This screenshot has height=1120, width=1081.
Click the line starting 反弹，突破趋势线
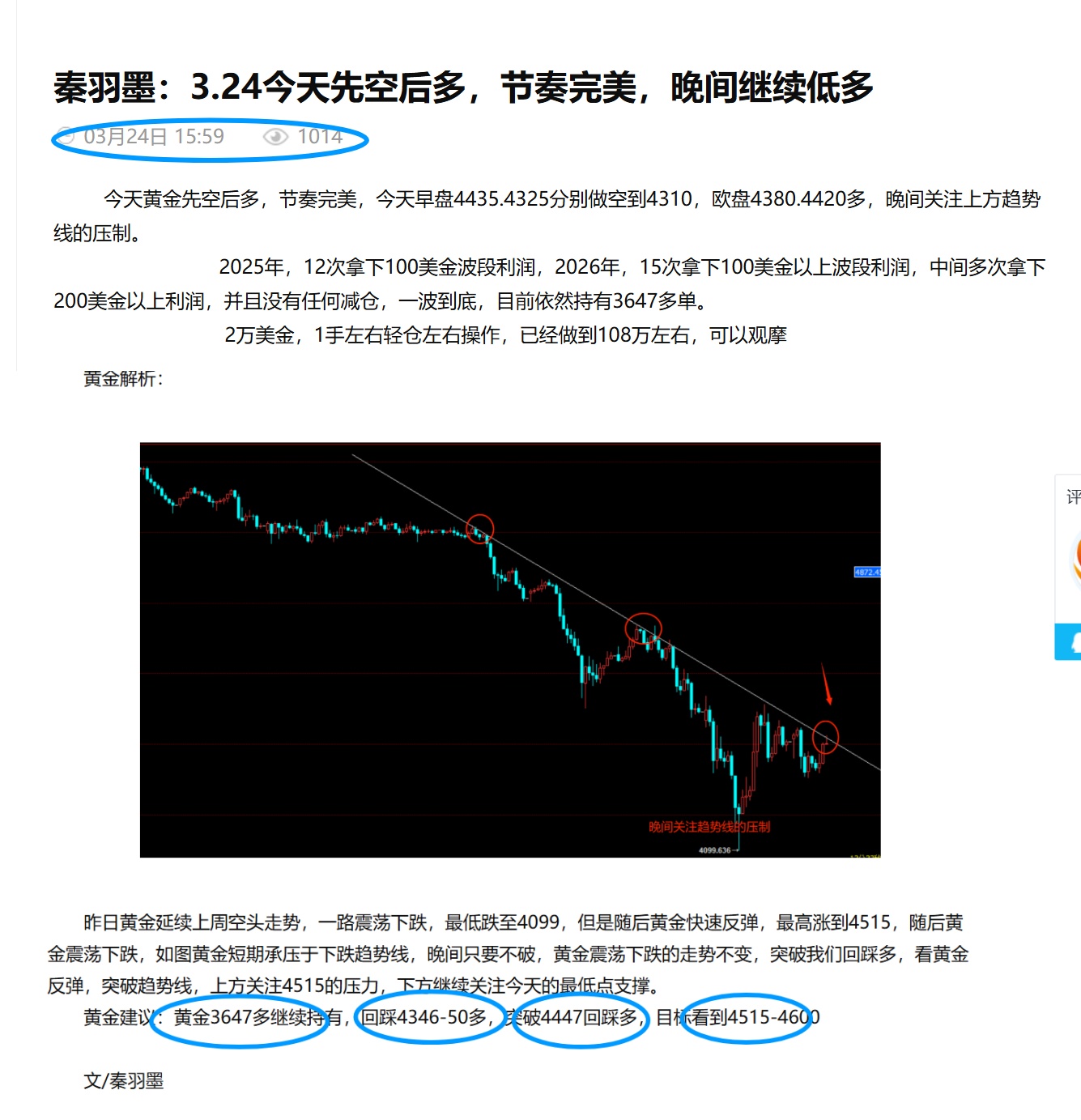pyautogui.click(x=356, y=986)
